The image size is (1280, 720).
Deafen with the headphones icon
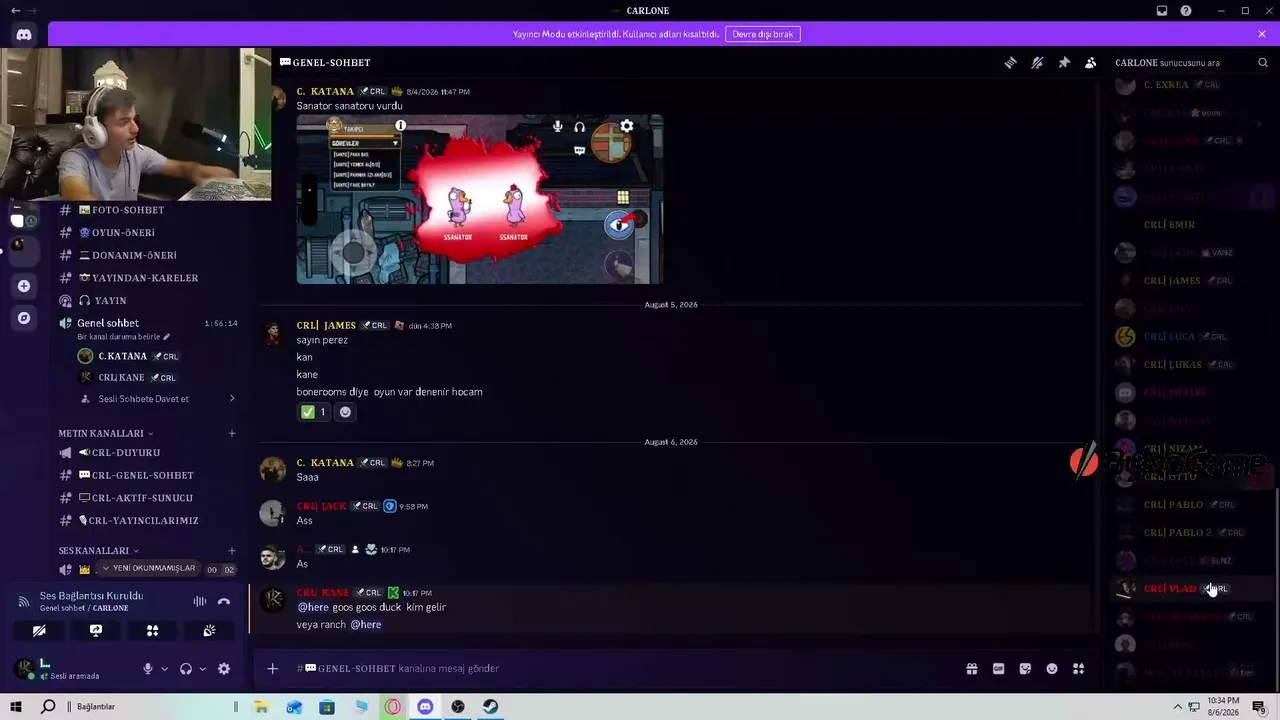click(x=186, y=669)
